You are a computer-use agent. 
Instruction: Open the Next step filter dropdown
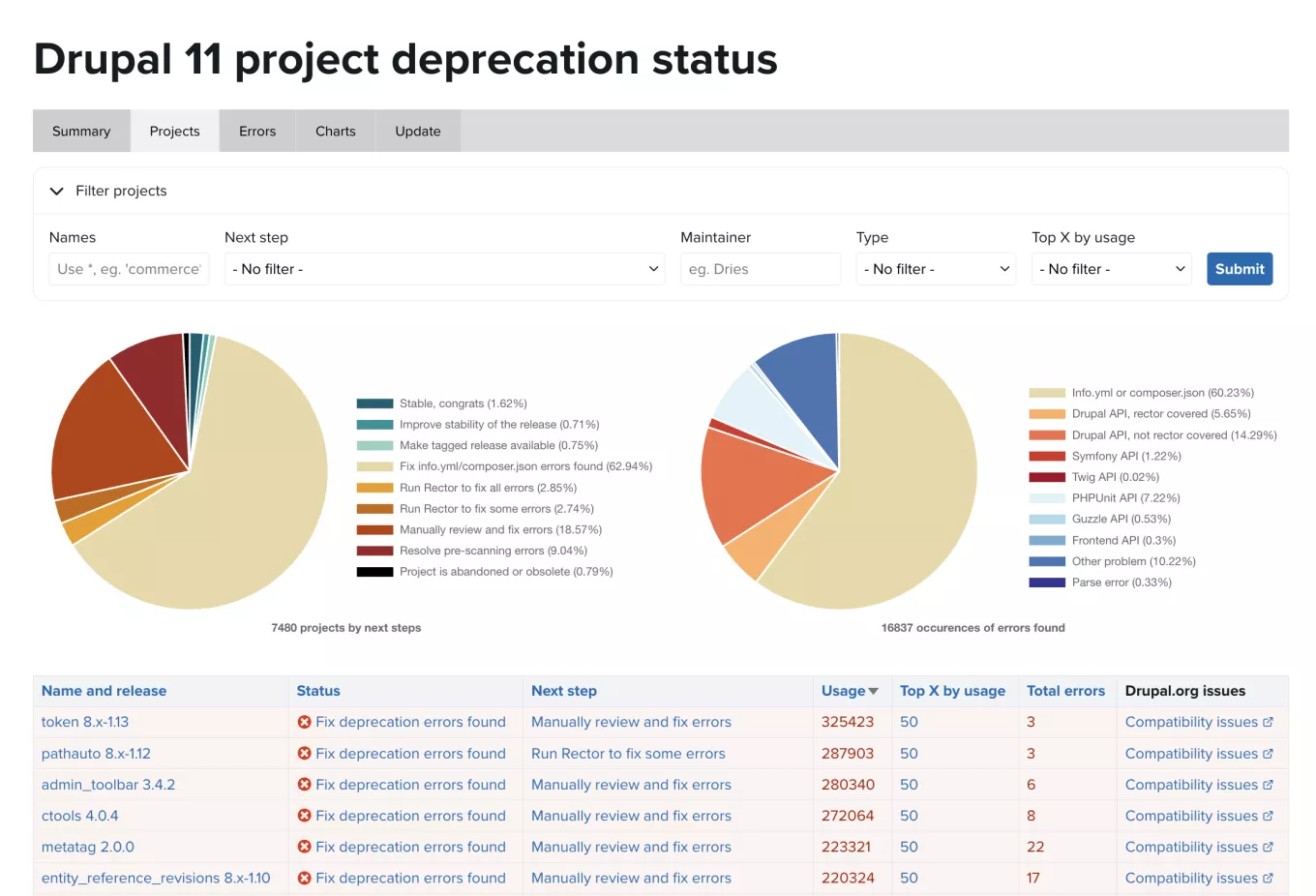[x=444, y=269]
